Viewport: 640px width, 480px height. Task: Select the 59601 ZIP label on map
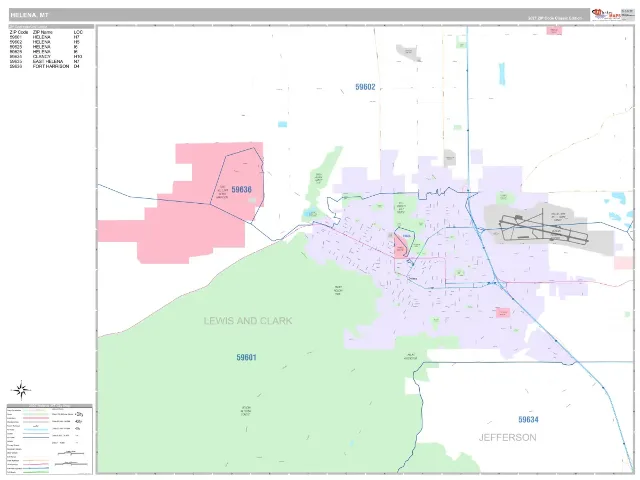[247, 358]
